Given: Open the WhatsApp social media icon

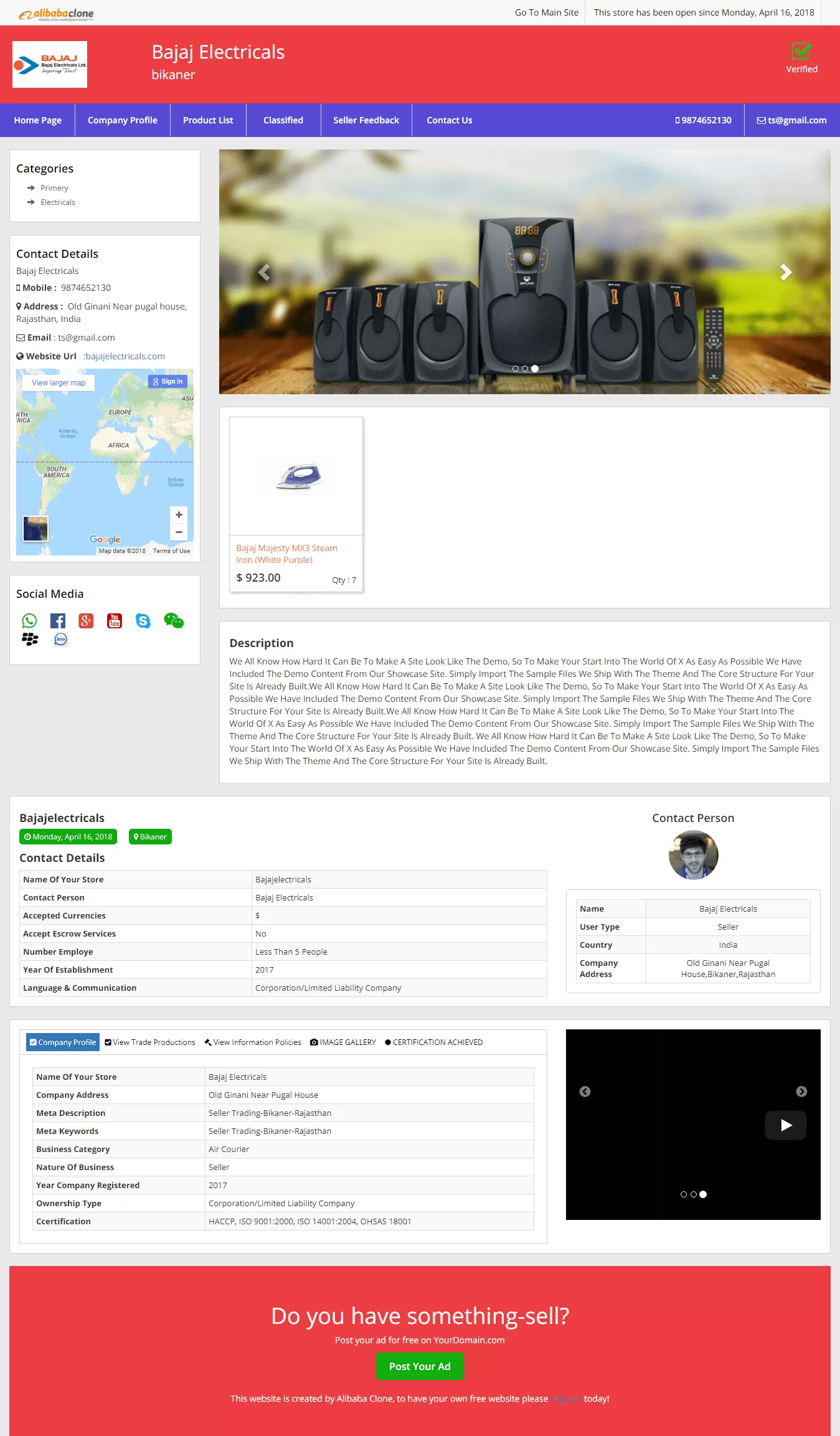Looking at the screenshot, I should click(29, 621).
